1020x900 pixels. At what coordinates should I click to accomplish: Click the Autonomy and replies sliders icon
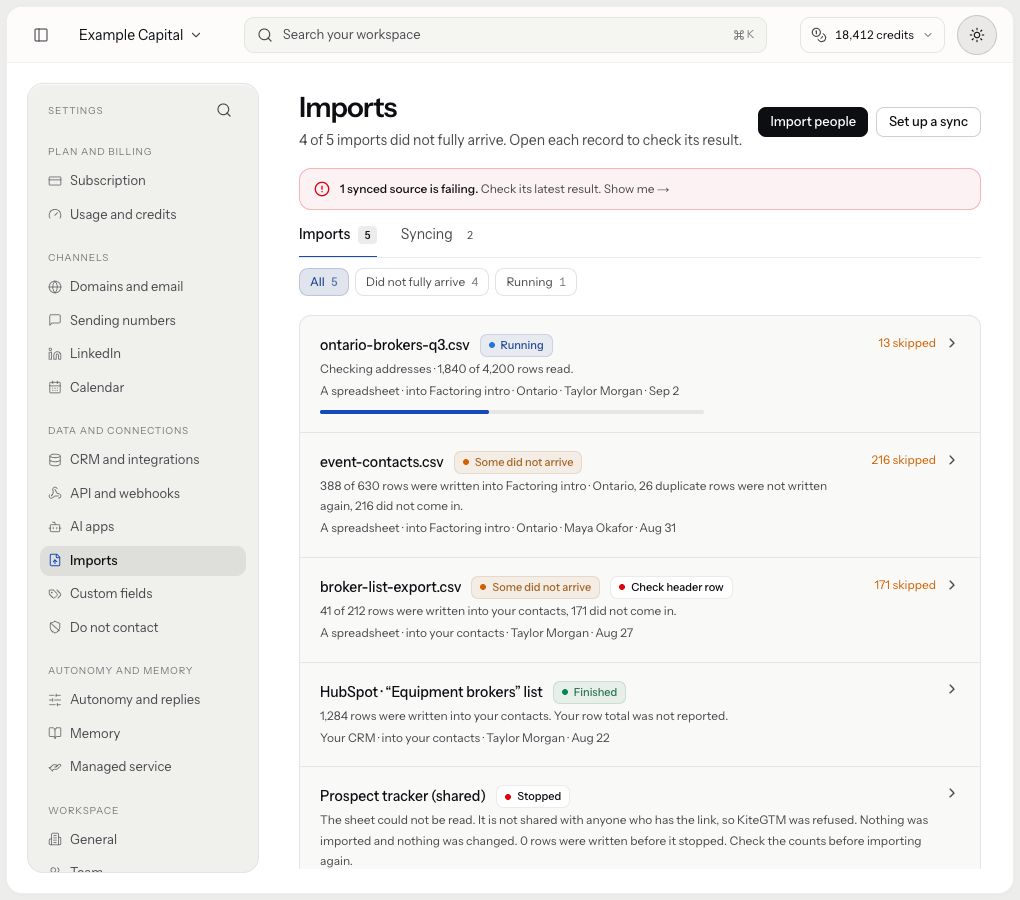point(55,700)
